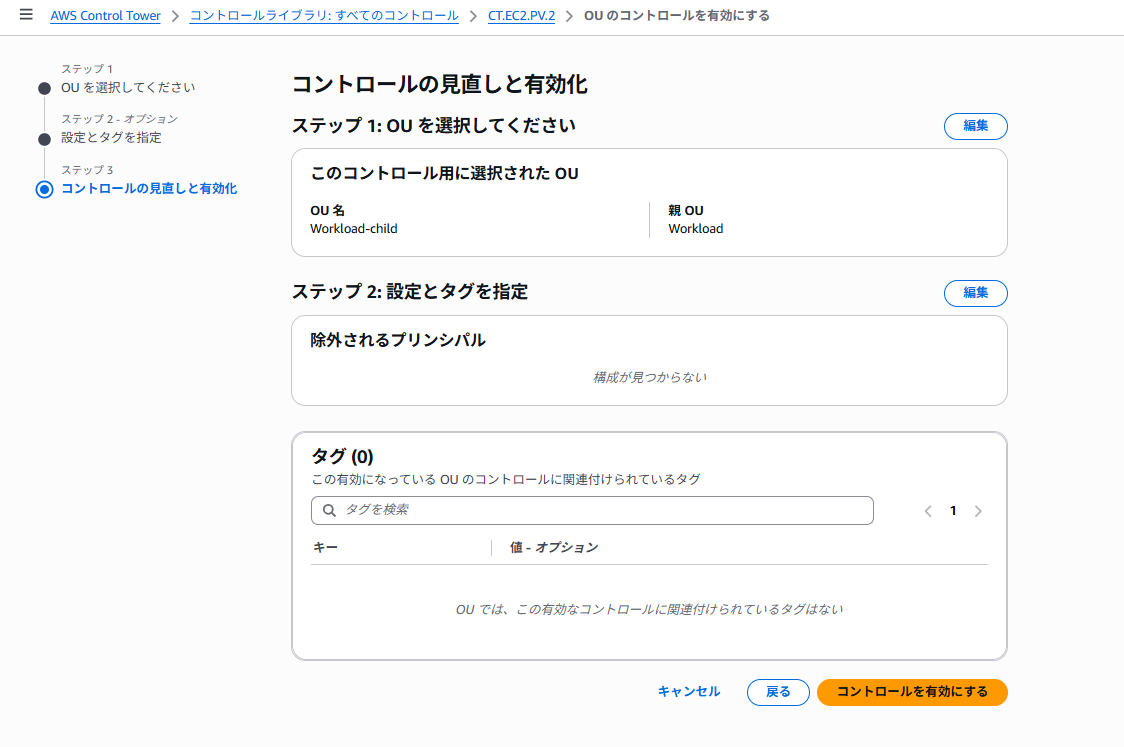Click the 戻る button

coord(778,692)
